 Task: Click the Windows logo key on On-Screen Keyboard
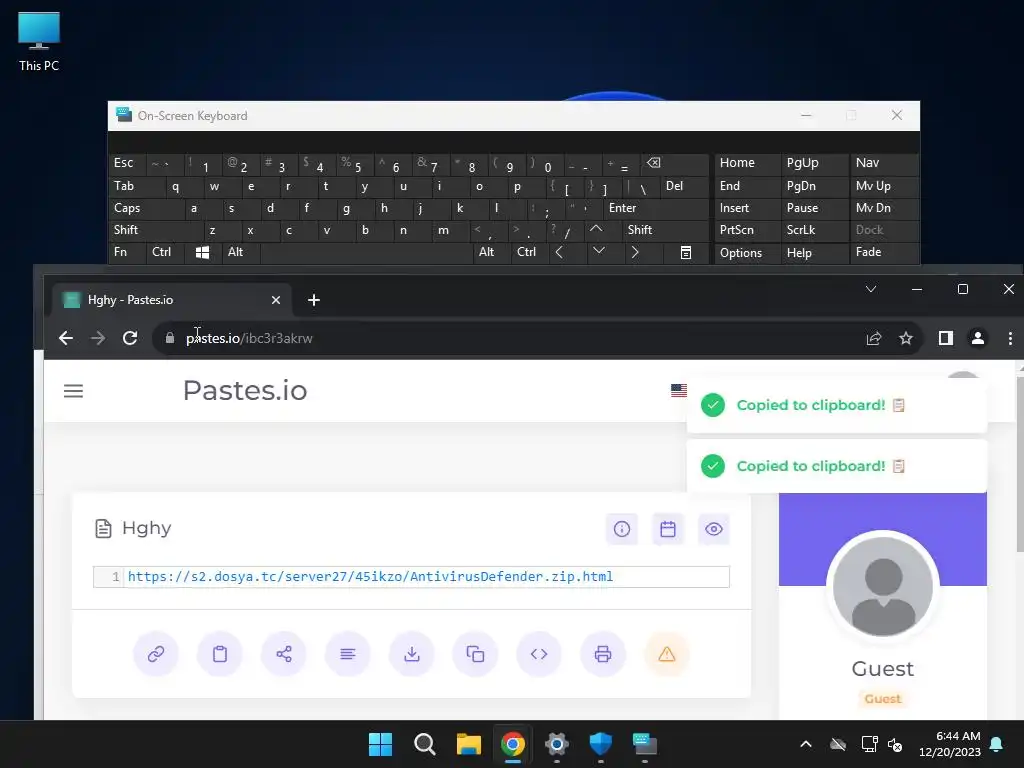pos(202,252)
